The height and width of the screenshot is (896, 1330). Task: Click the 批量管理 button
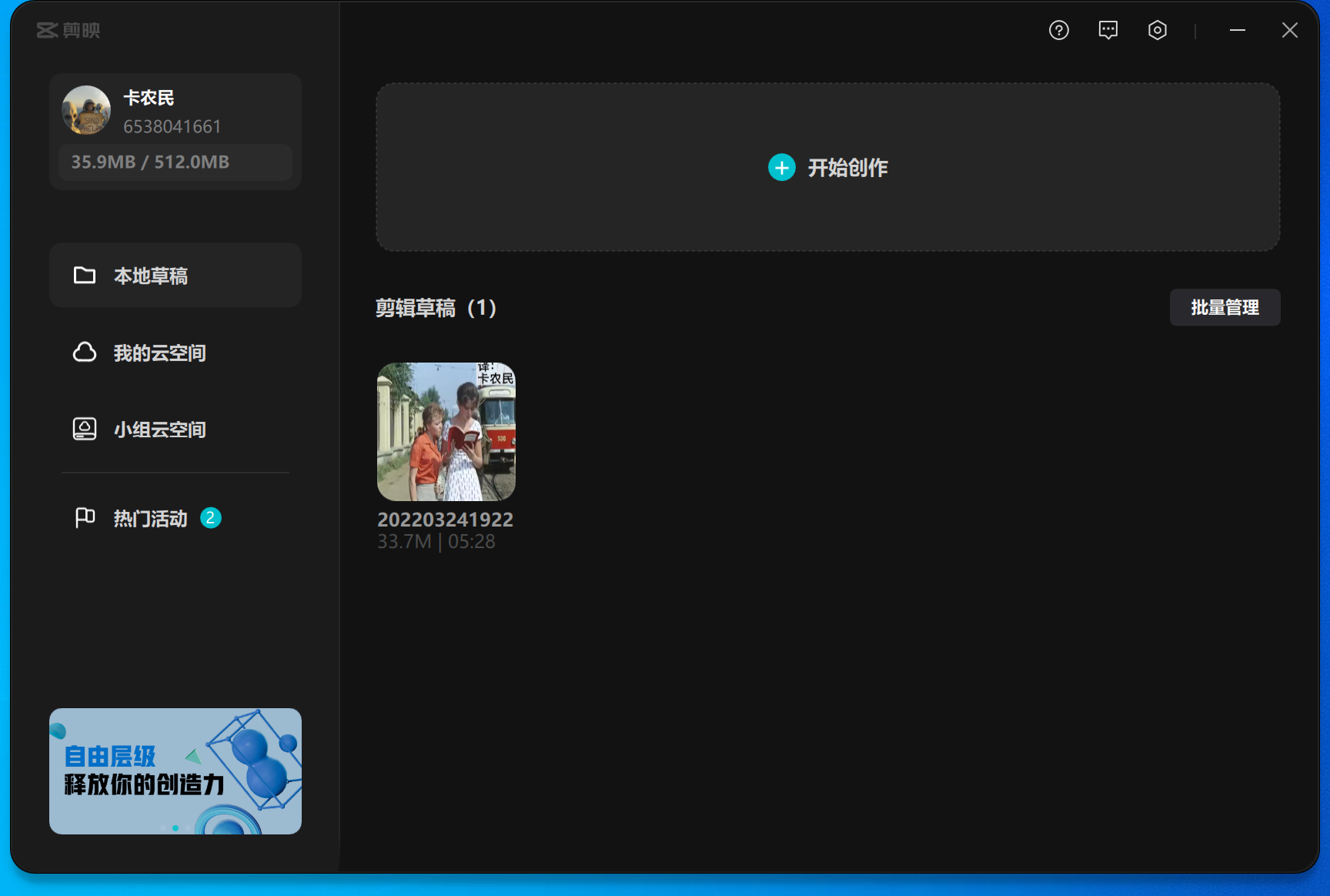(1225, 307)
